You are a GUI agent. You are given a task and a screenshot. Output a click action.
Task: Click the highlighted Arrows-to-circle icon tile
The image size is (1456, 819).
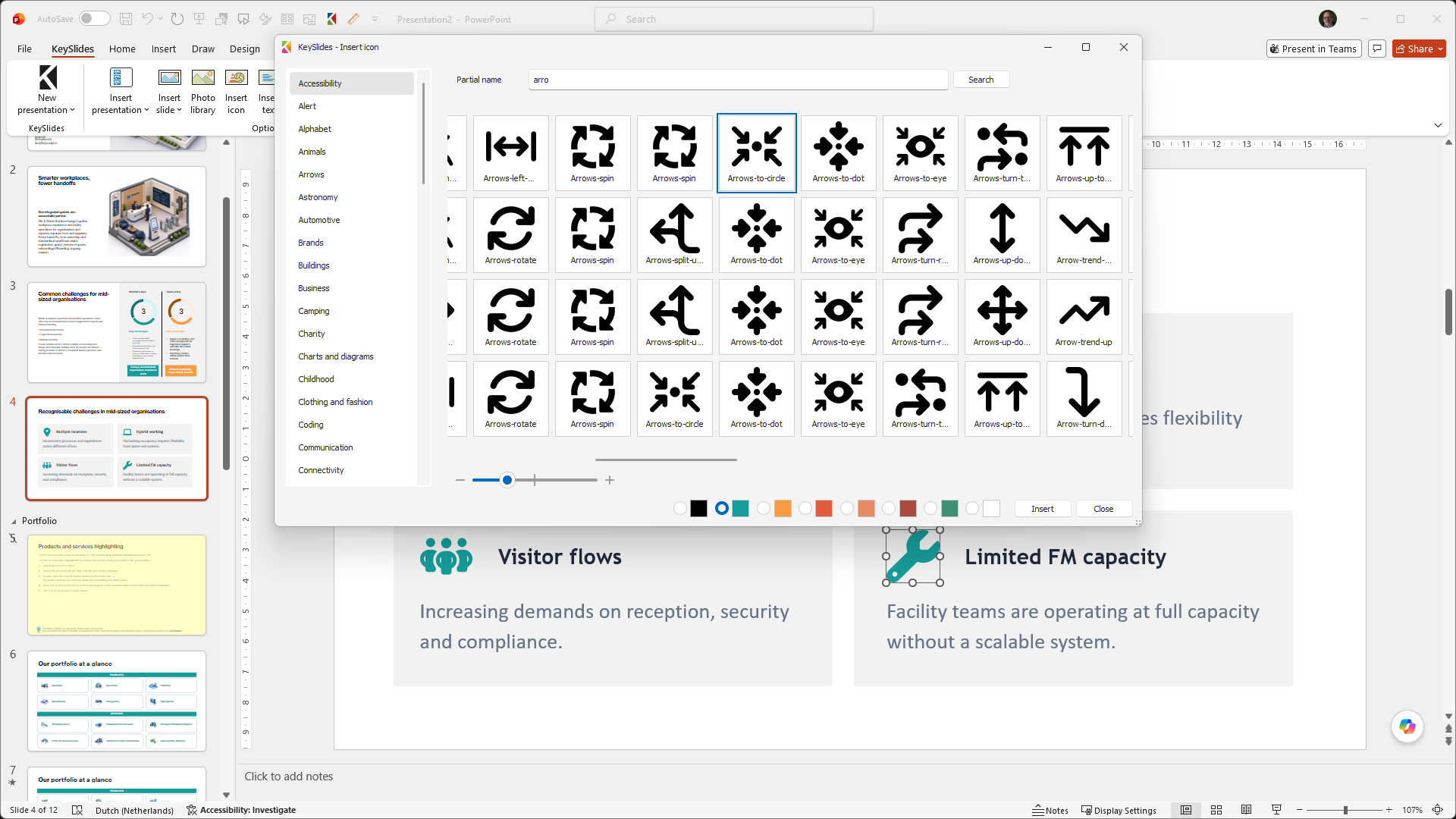click(756, 153)
